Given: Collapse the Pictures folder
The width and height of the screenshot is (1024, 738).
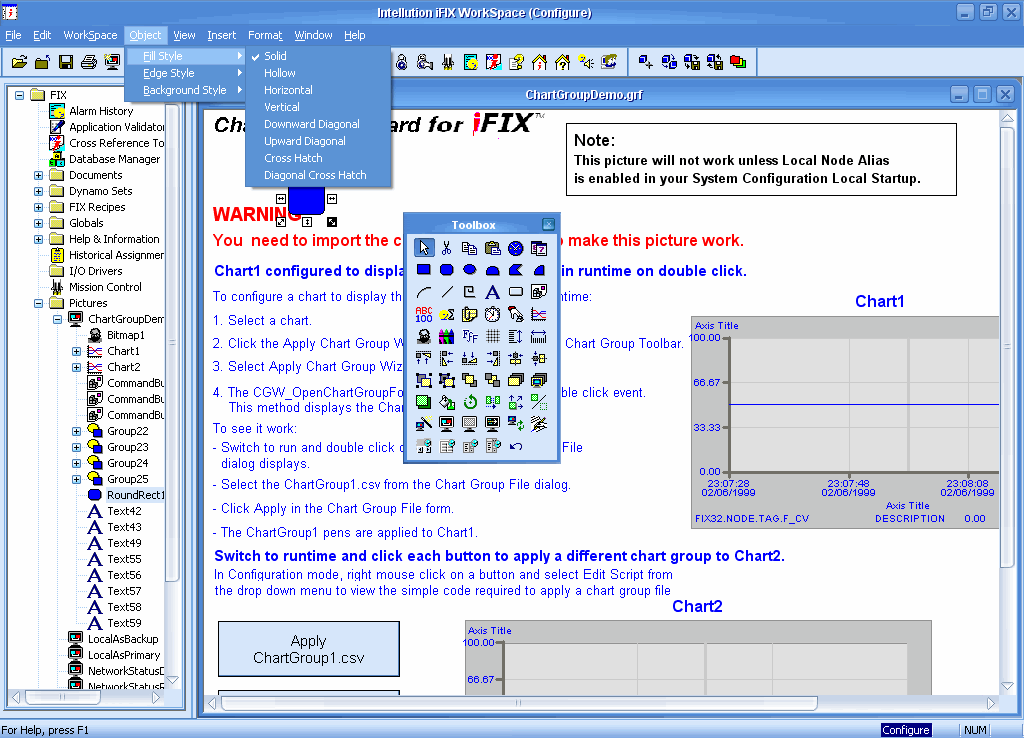Looking at the screenshot, I should click(x=39, y=303).
